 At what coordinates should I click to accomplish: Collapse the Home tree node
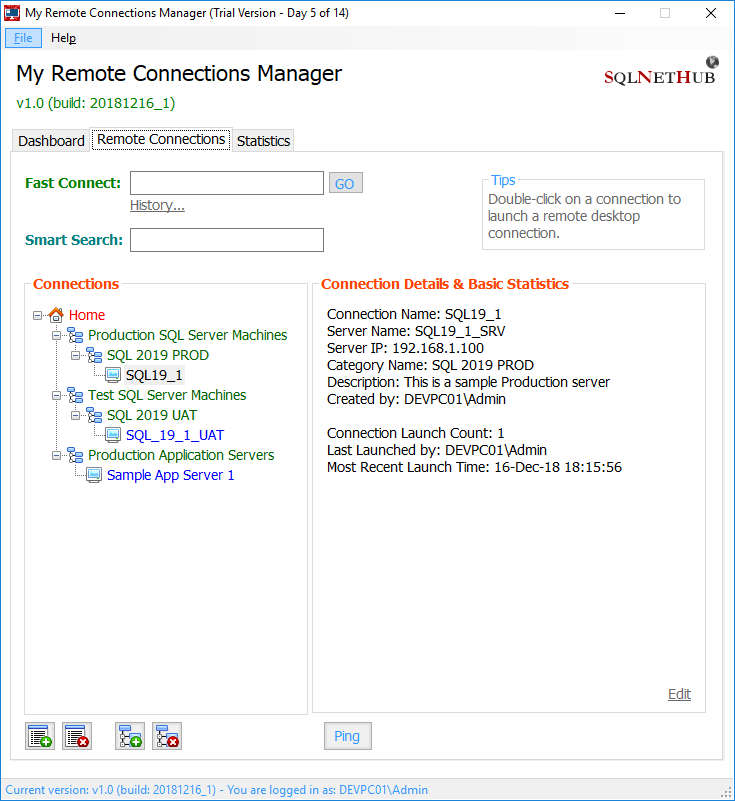point(37,315)
